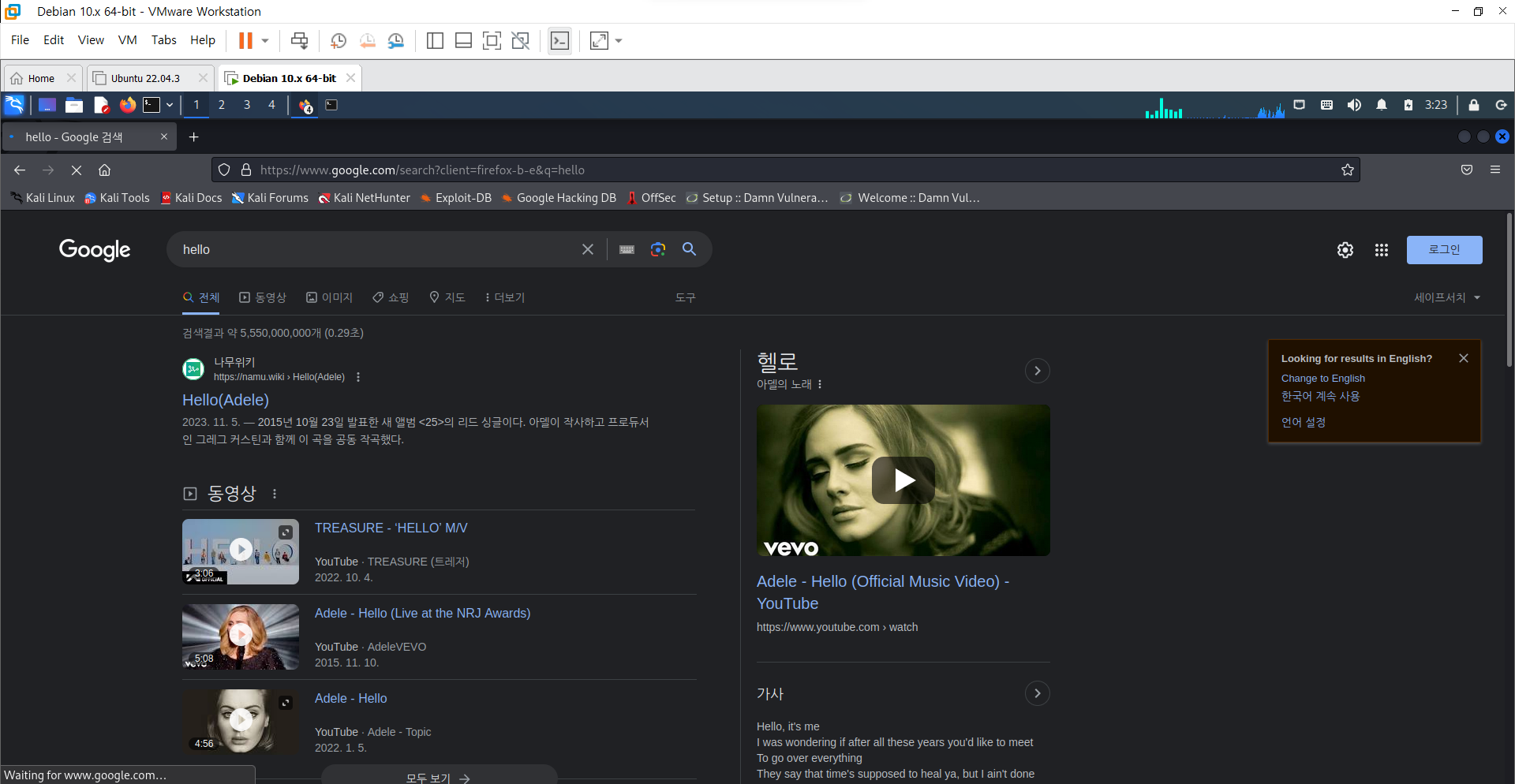The width and height of the screenshot is (1515, 784).
Task: Search by image with Google Lens icon
Action: click(x=658, y=249)
